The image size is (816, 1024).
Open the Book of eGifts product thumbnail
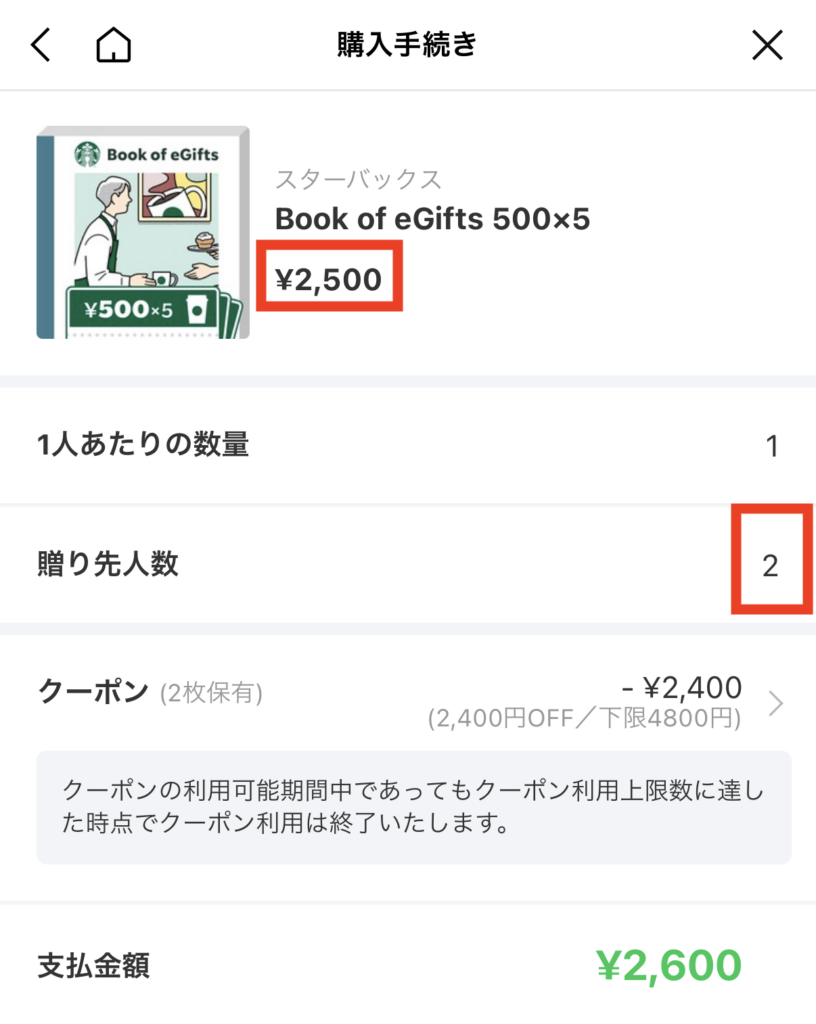pos(142,233)
